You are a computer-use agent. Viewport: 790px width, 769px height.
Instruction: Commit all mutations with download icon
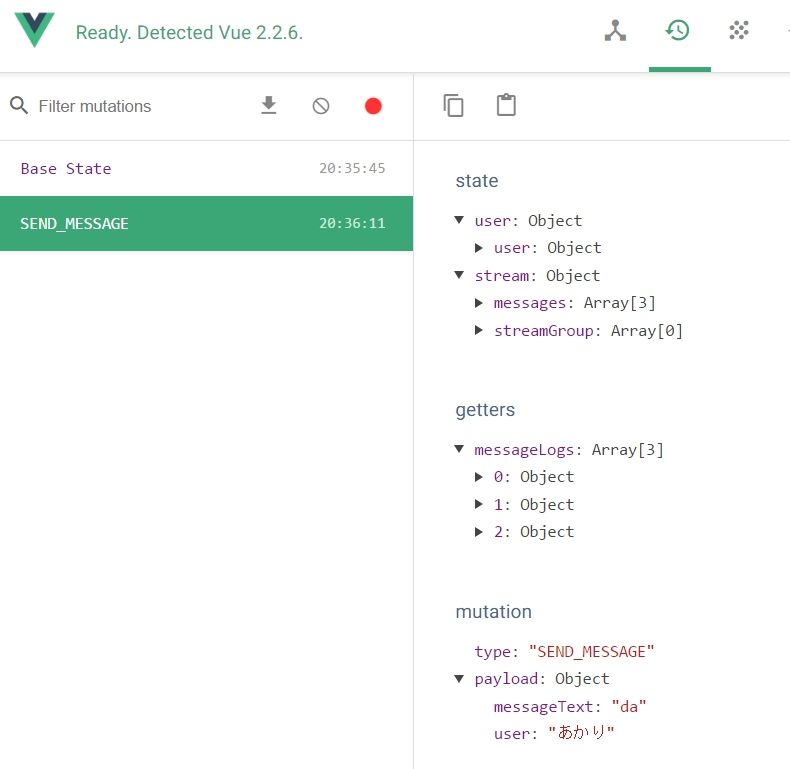pyautogui.click(x=269, y=105)
